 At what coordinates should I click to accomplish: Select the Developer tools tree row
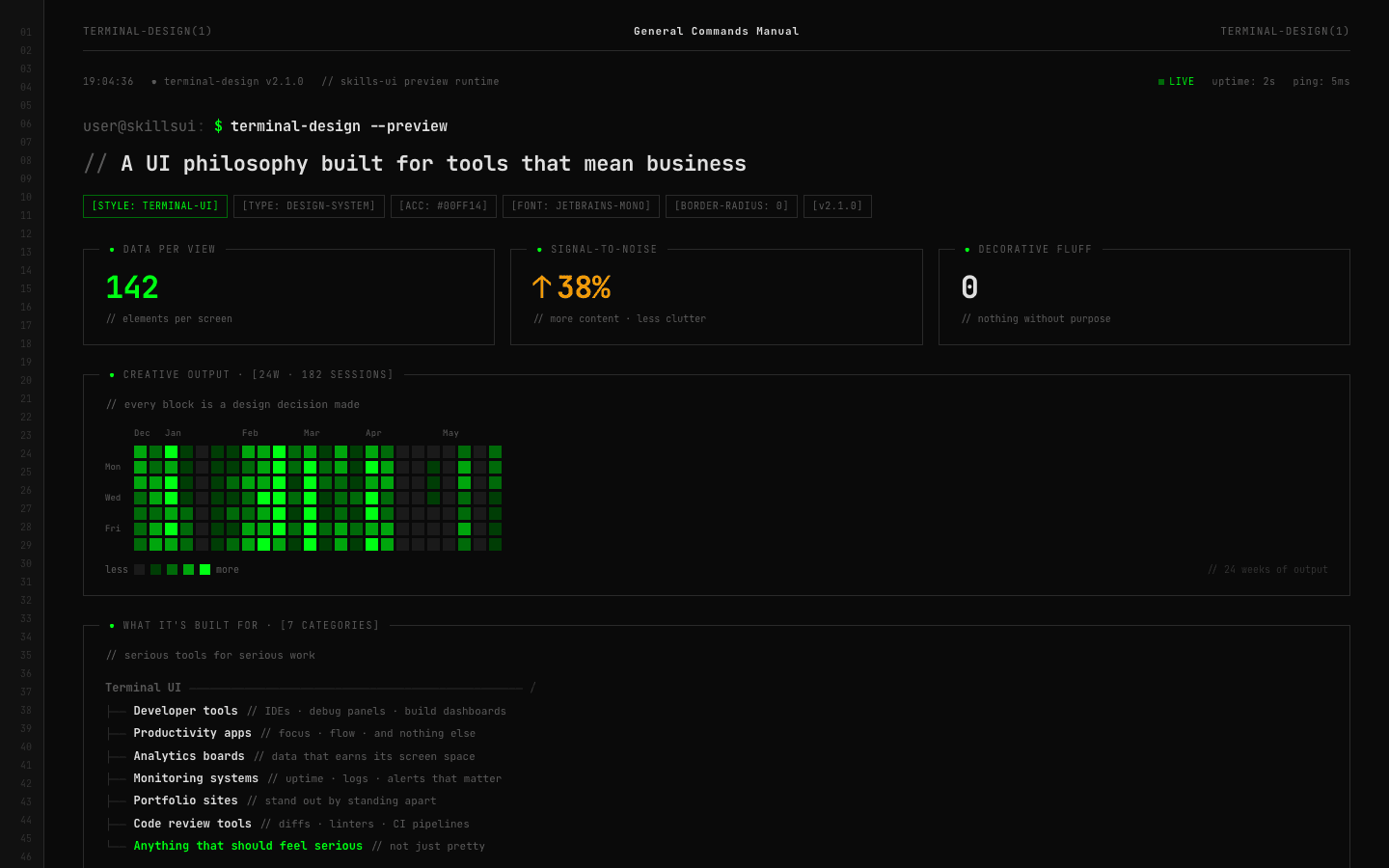click(307, 711)
